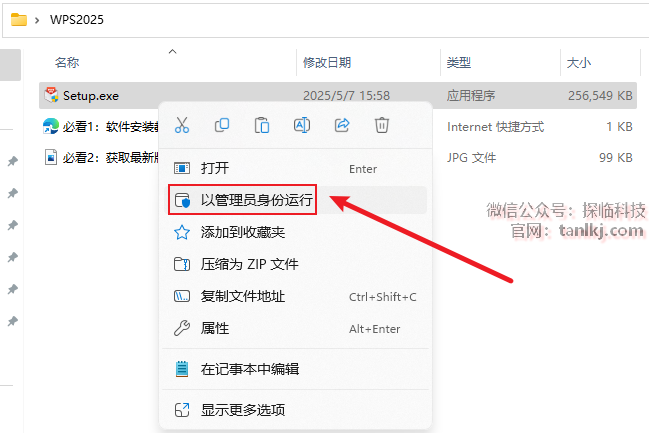This screenshot has height=433, width=649.
Task: Click the Internet 快捷方式 type cell
Action: pyautogui.click(x=495, y=127)
